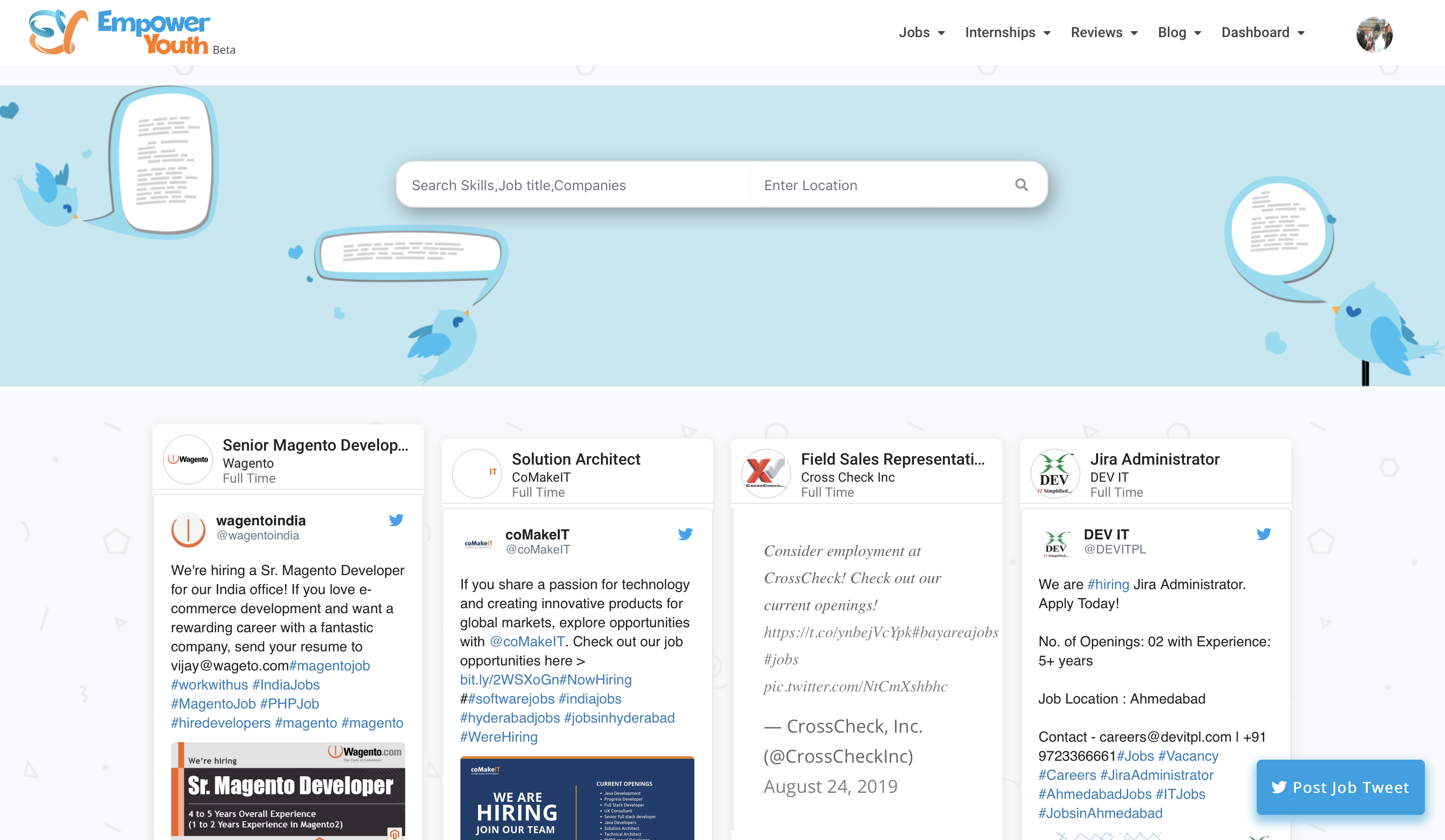Viewport: 1445px width, 840px height.
Task: Click Twitter bird icon on wagentoindia tweet
Action: click(x=396, y=520)
